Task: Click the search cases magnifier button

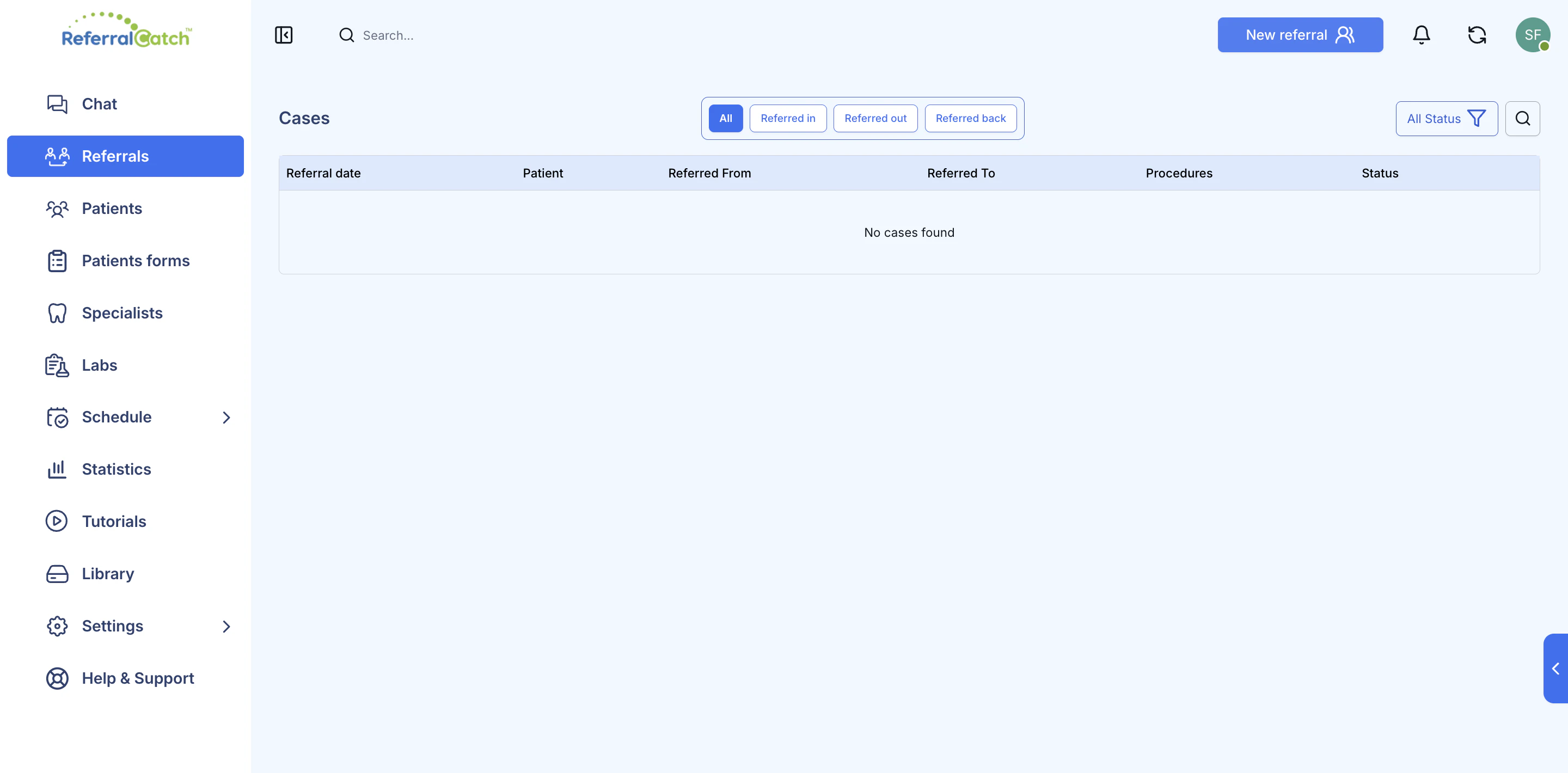Action: 1522,119
